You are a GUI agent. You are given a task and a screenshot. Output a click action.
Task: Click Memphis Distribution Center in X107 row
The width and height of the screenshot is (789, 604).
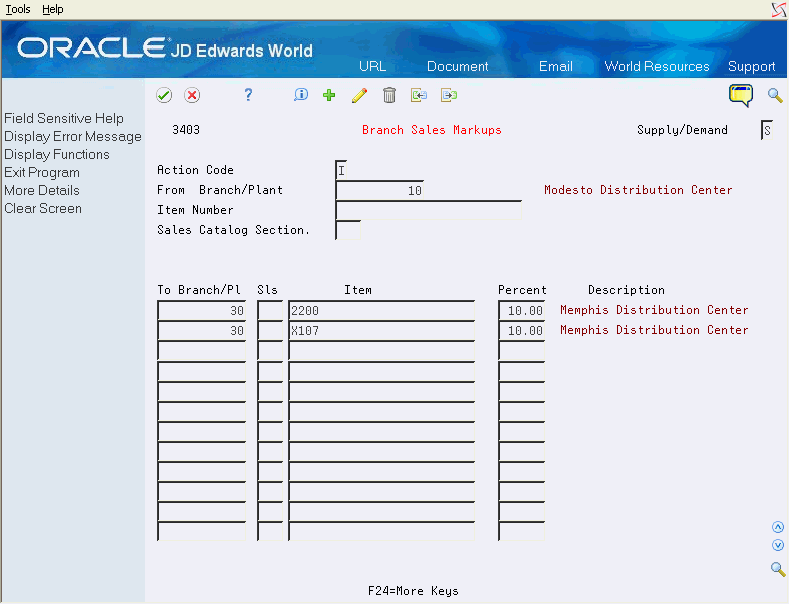tap(654, 330)
